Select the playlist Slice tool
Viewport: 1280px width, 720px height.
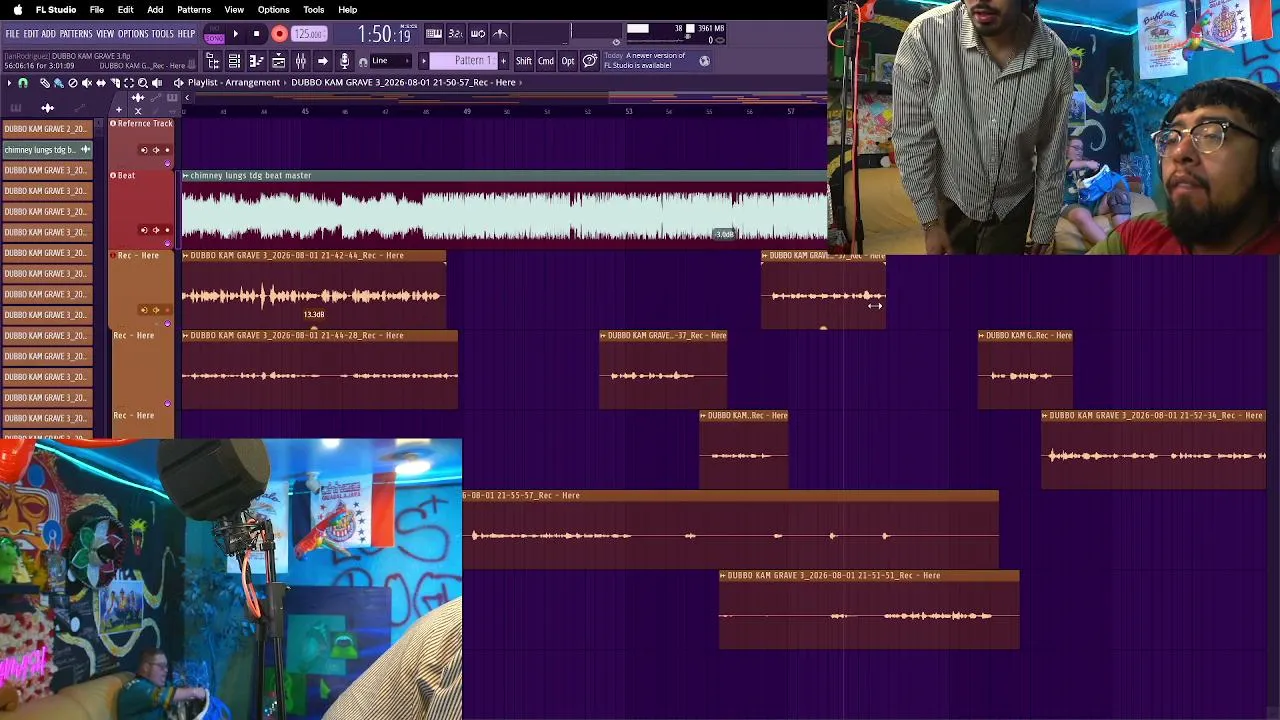click(x=115, y=83)
